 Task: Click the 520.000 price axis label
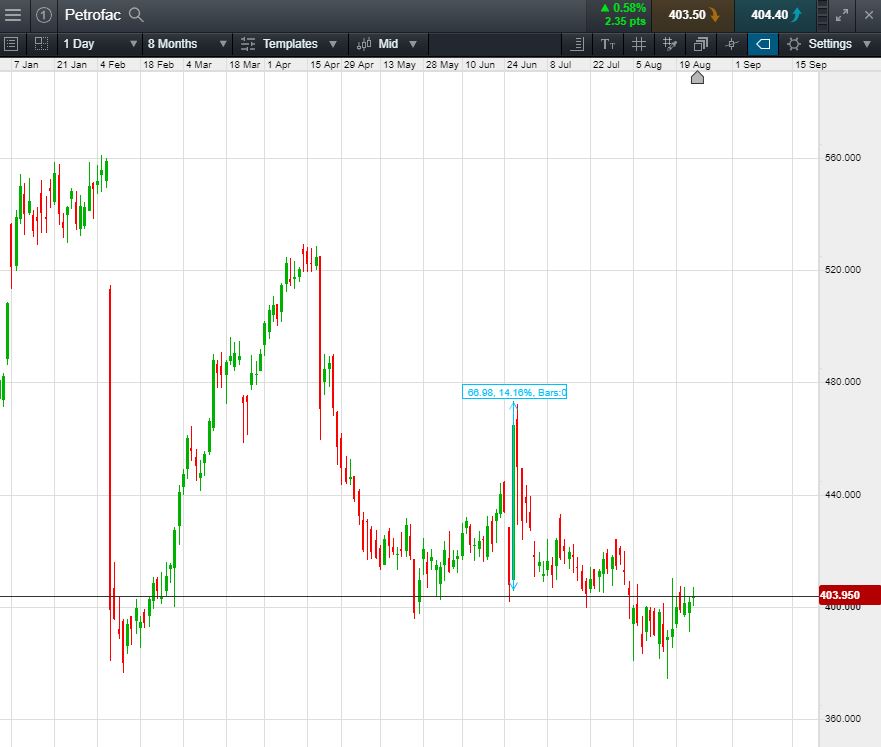click(842, 270)
